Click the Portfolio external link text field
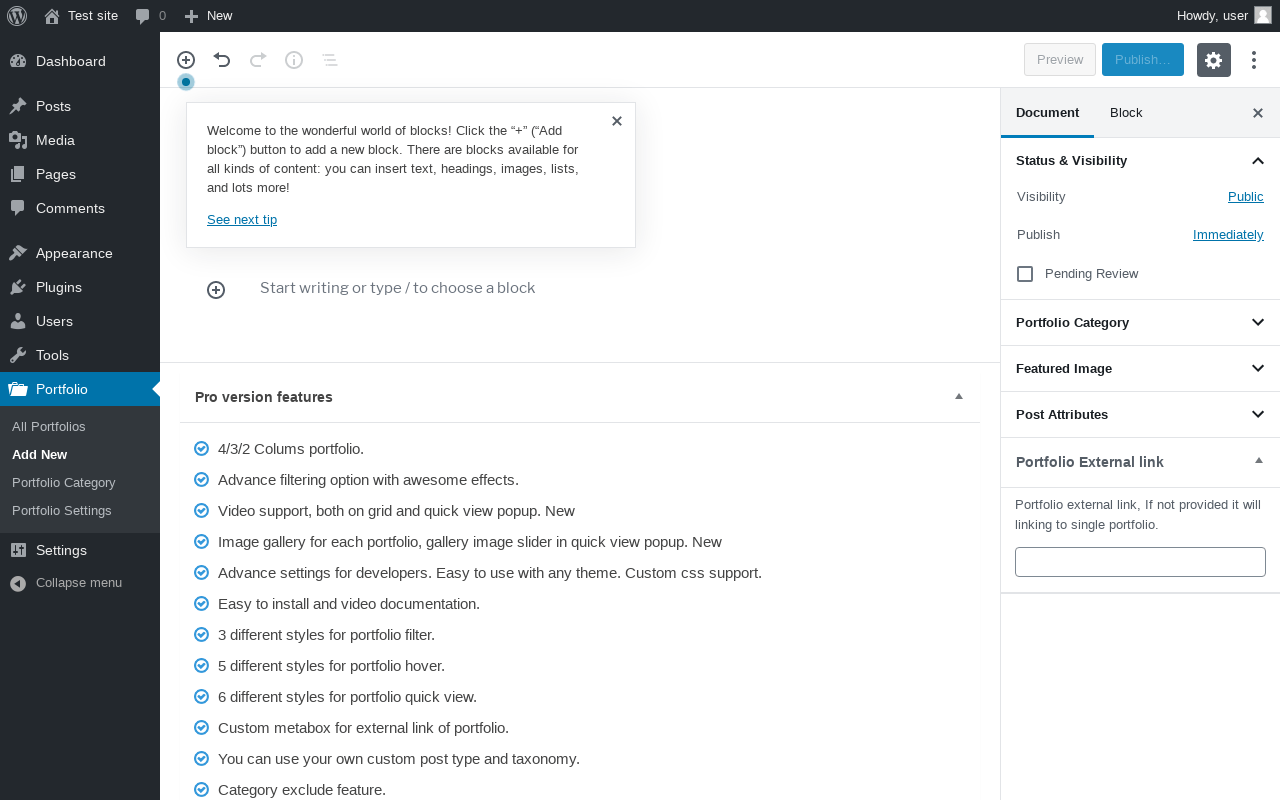 point(1140,562)
